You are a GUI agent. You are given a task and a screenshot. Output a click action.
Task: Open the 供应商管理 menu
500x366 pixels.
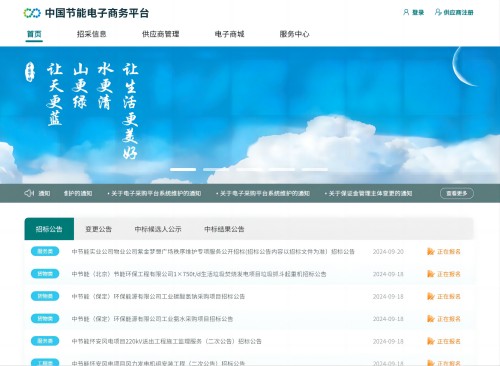click(161, 34)
